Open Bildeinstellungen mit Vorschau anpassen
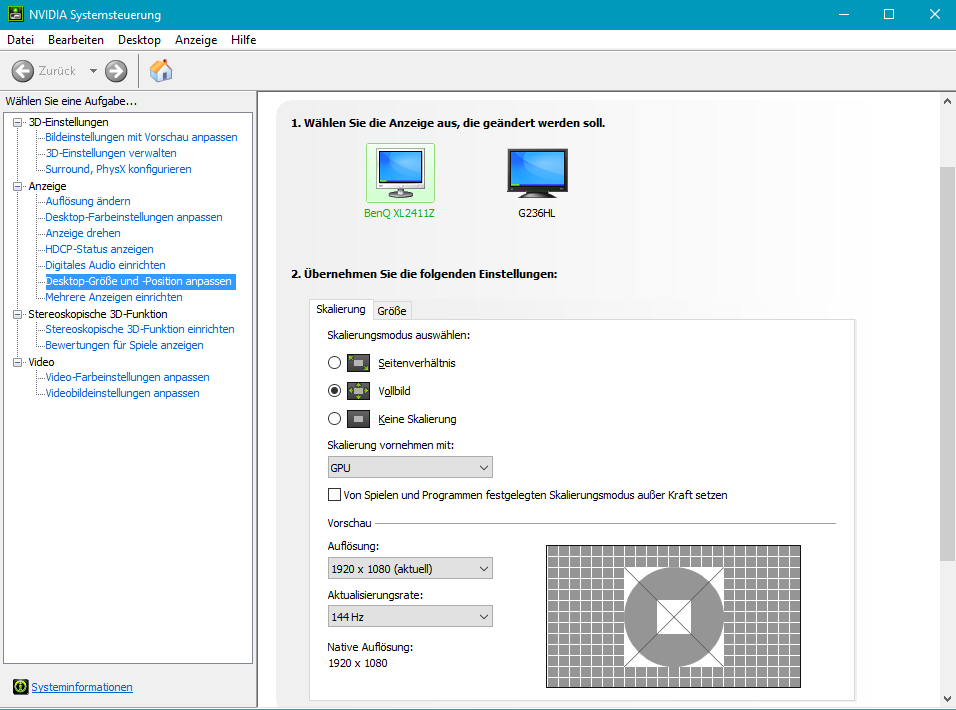The image size is (956, 710). [141, 137]
